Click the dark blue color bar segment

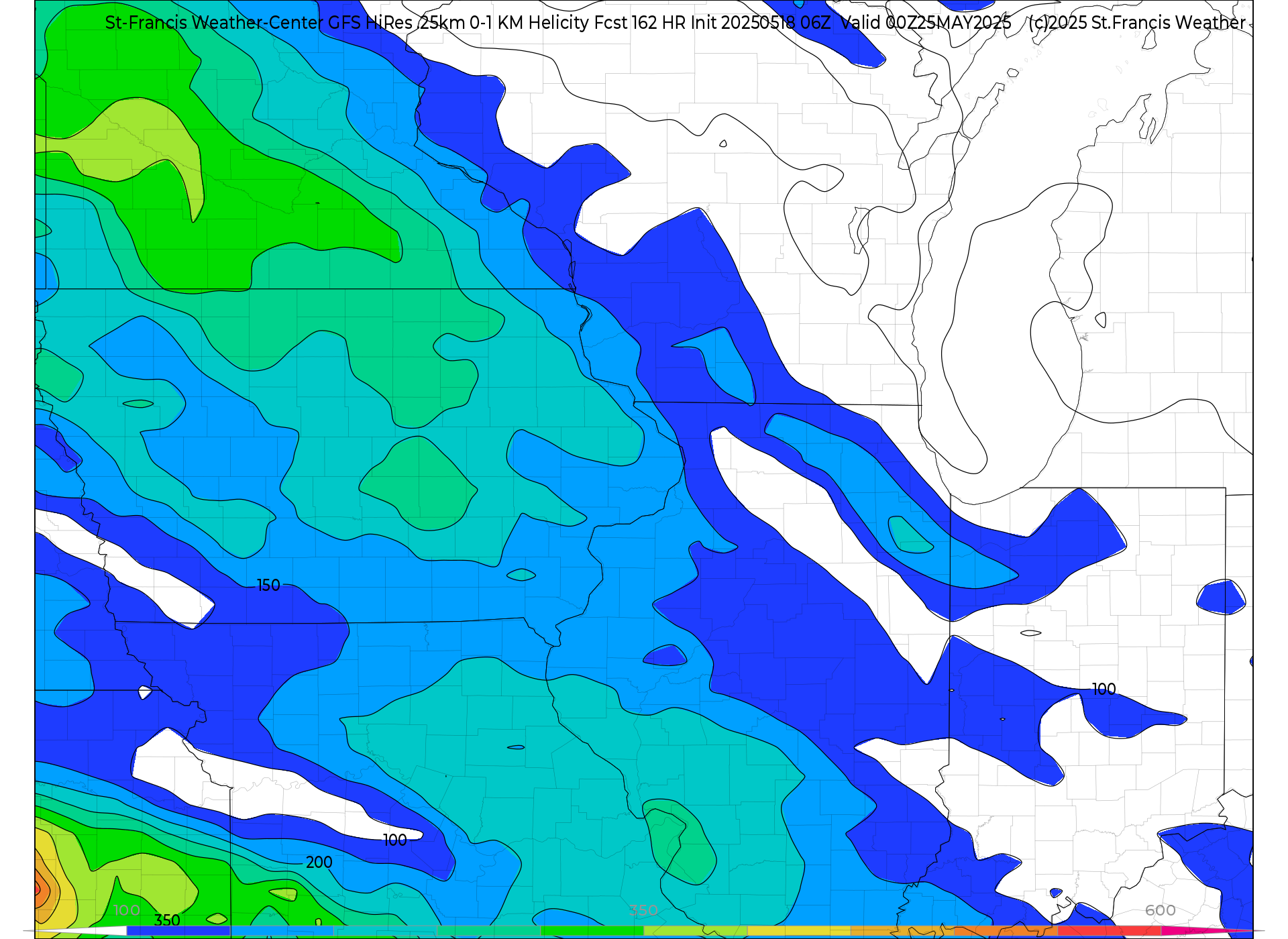click(178, 931)
